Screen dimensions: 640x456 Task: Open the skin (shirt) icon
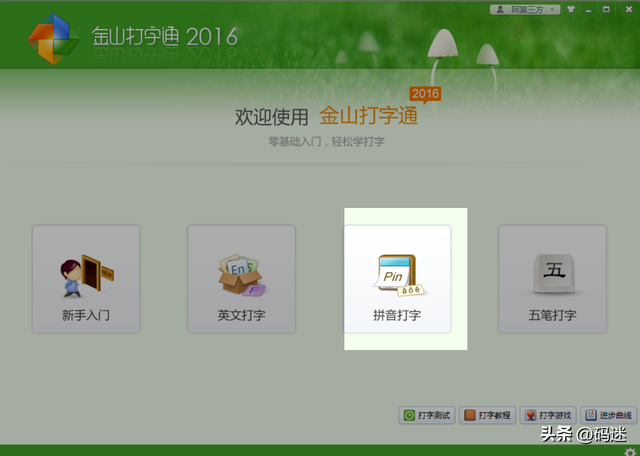571,9
